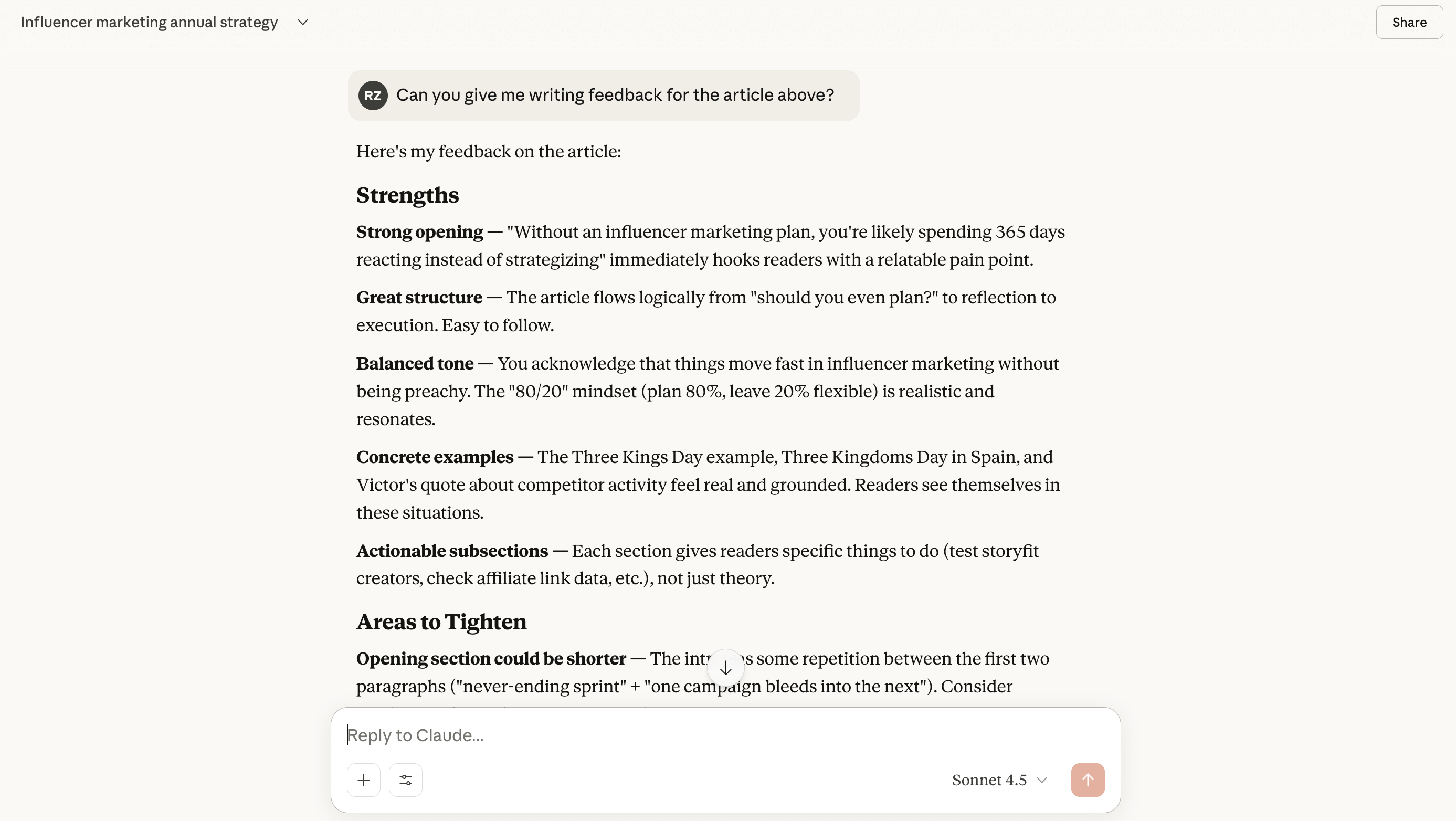Click the Reply to Claude input field
The height and width of the screenshot is (821, 1456).
click(622, 735)
